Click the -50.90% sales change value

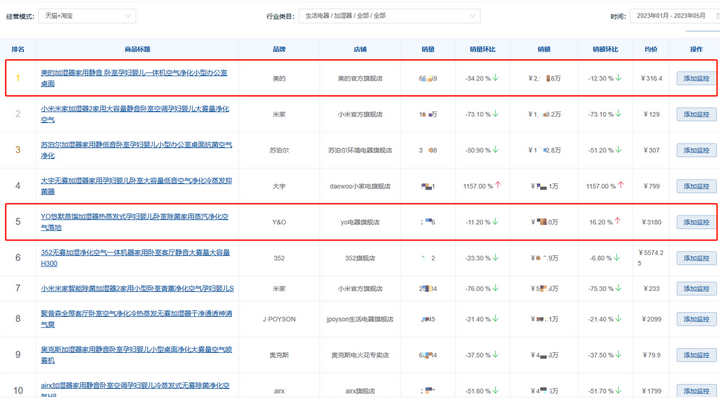(478, 150)
